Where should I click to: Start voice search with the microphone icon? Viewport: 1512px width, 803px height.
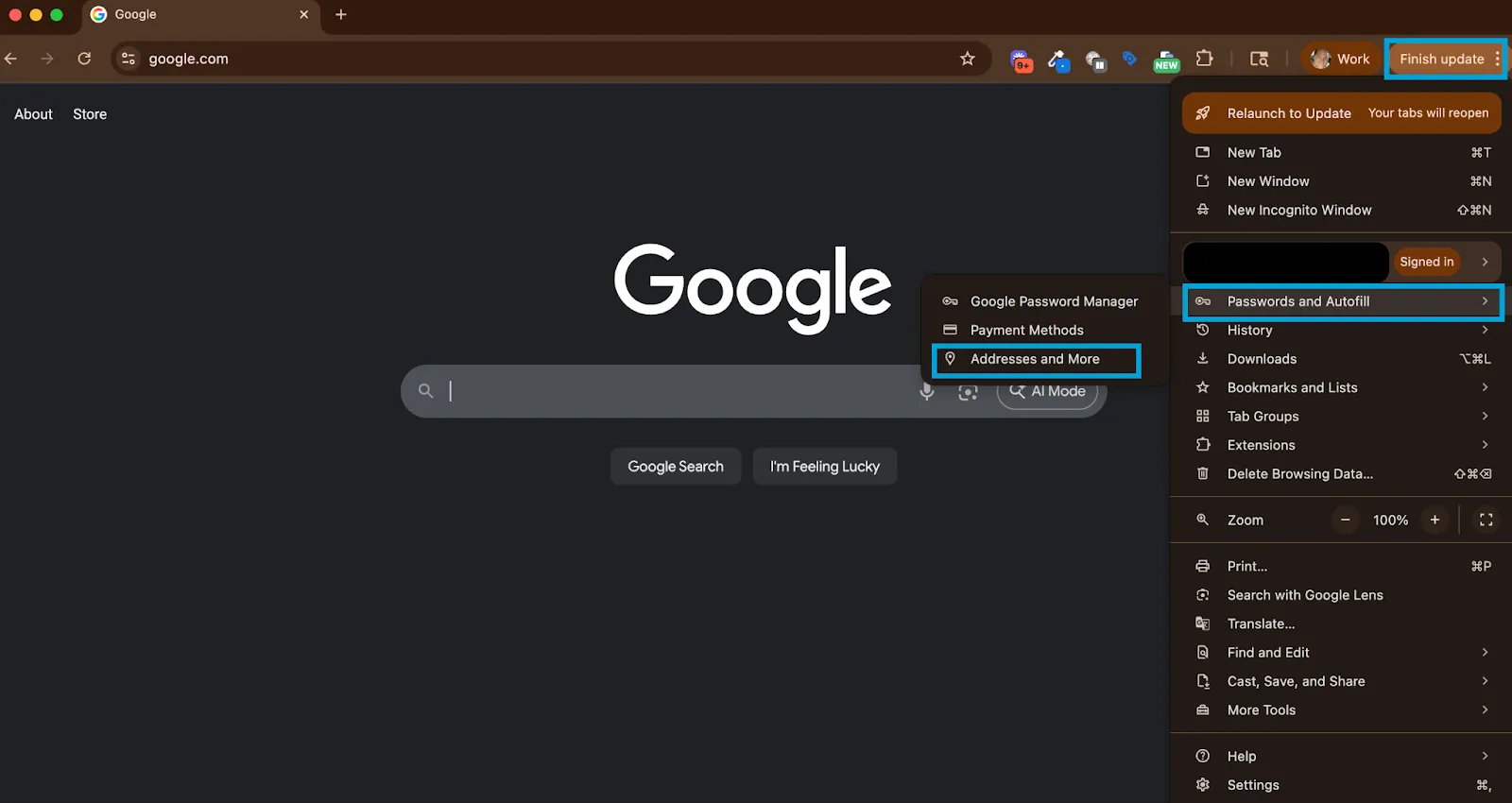[927, 391]
